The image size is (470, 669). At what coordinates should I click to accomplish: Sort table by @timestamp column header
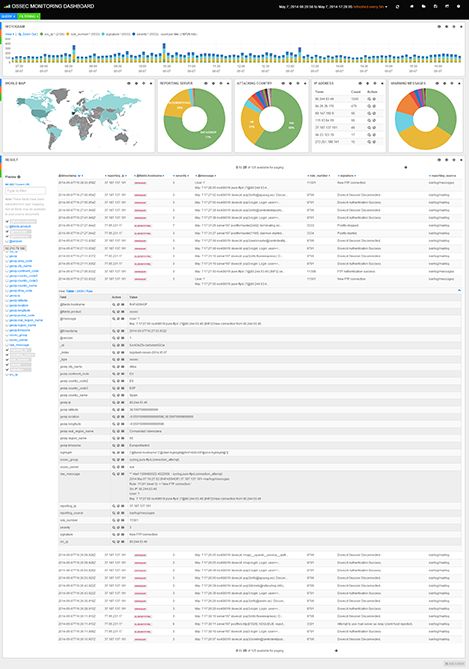70,175
